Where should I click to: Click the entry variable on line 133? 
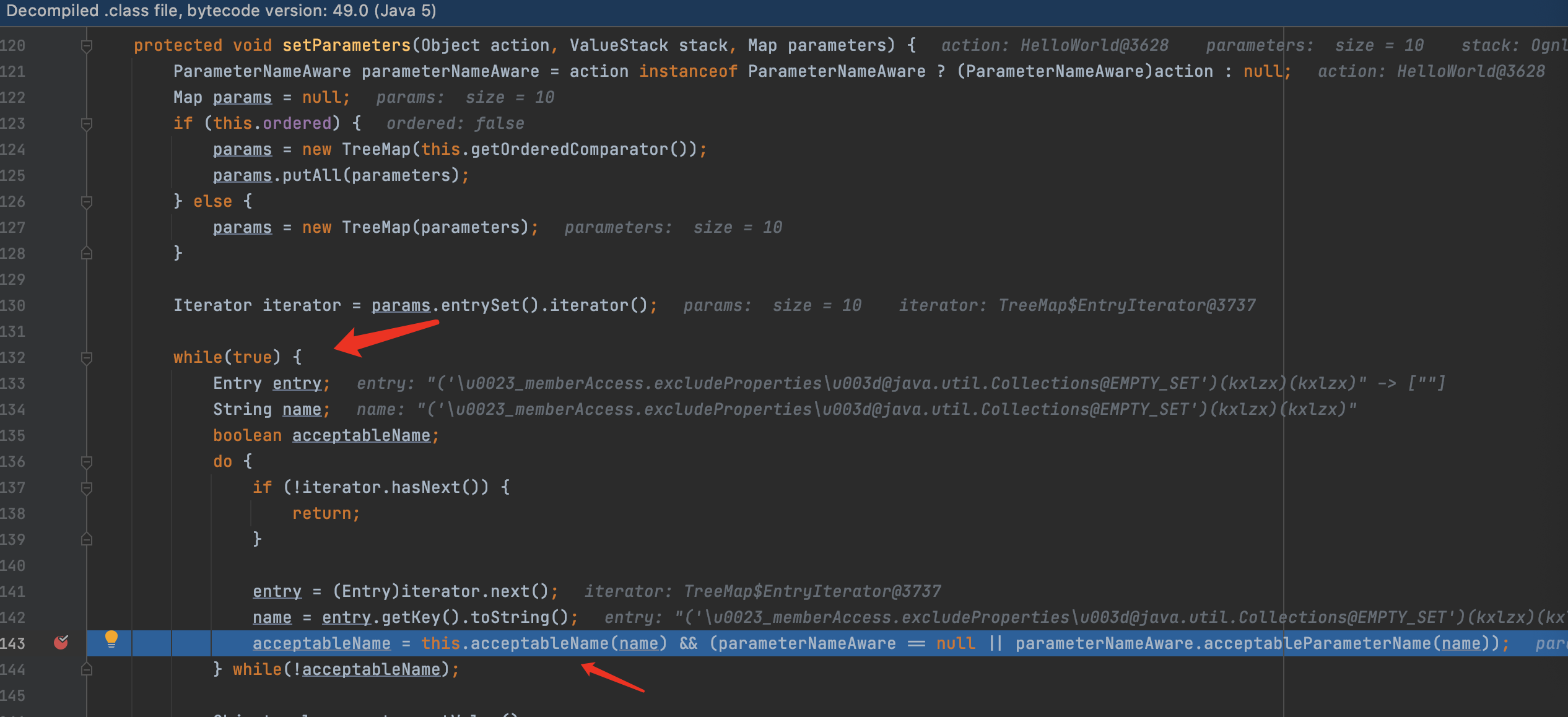[x=297, y=383]
